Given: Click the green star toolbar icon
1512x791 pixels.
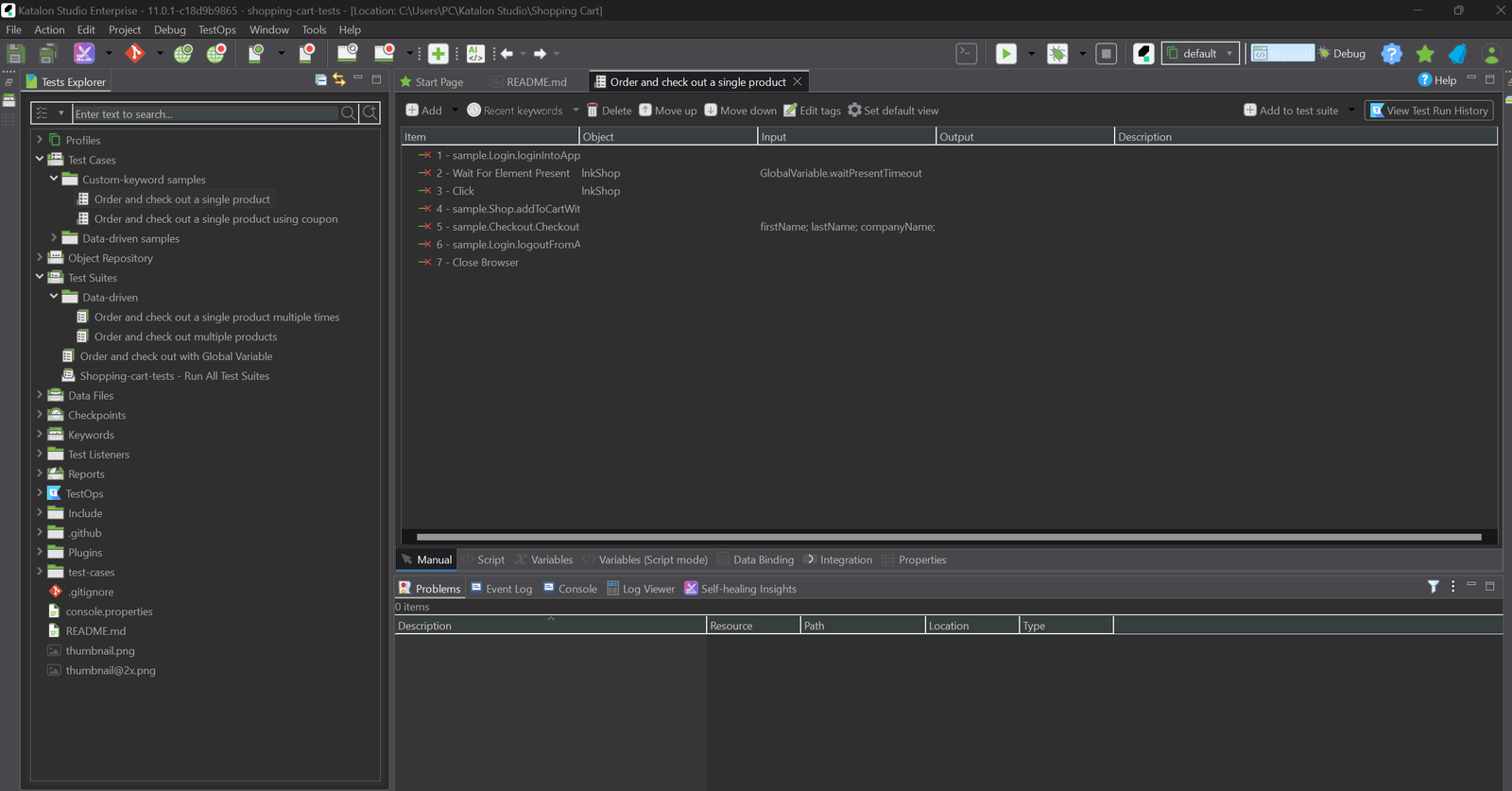Looking at the screenshot, I should 1425,54.
